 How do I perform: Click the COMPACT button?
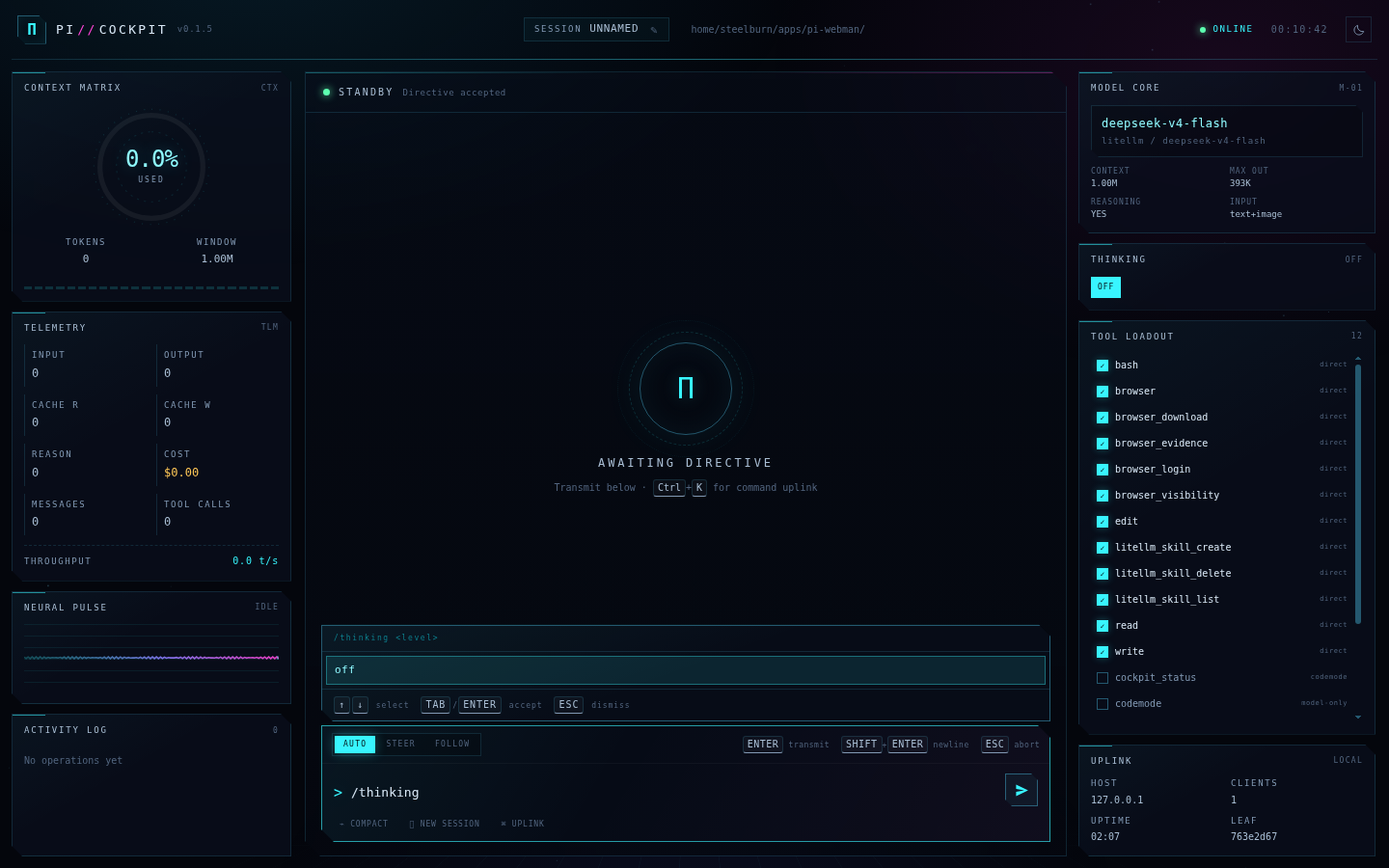[x=364, y=825]
